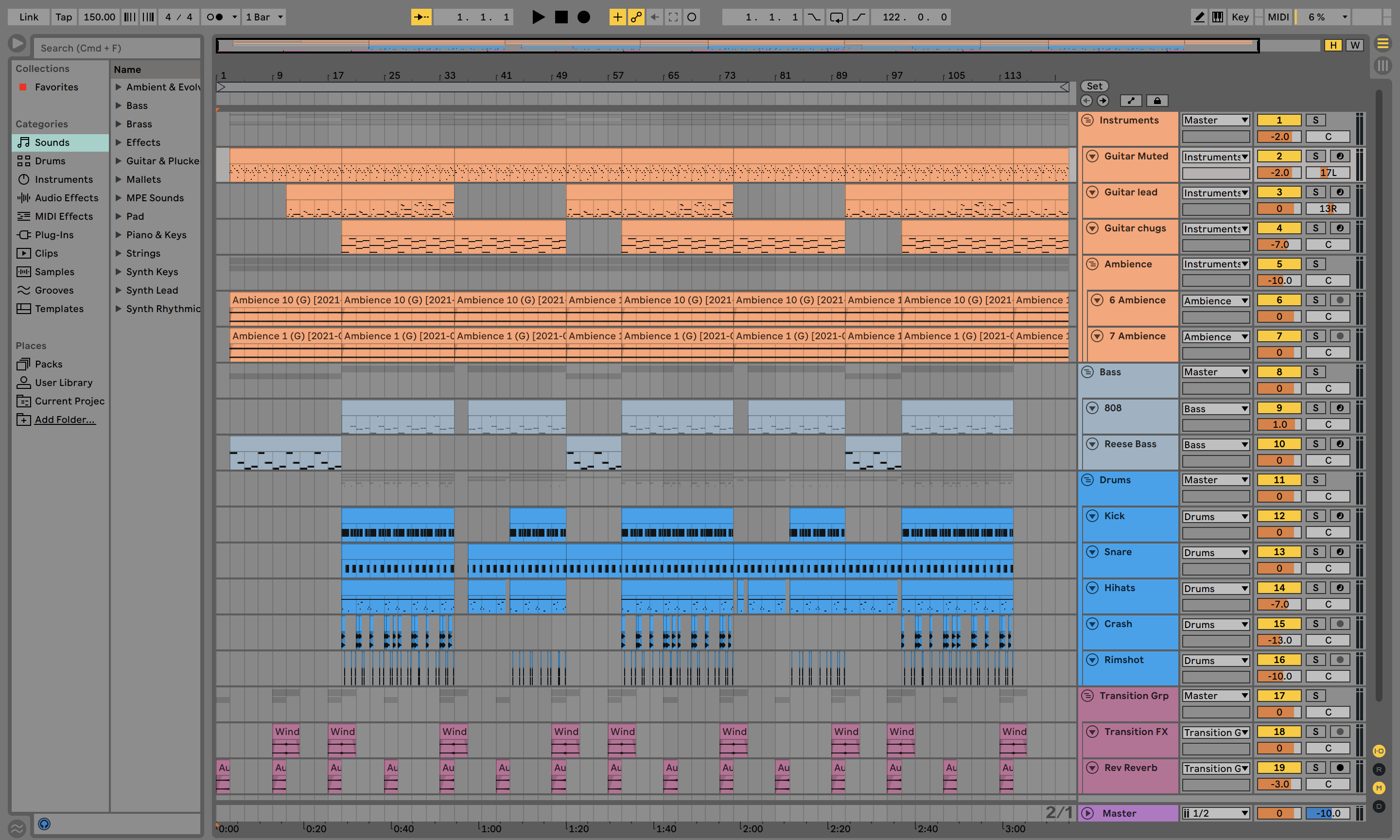Solo the Guitar lead track
Viewport: 1400px width, 840px height.
point(1315,192)
